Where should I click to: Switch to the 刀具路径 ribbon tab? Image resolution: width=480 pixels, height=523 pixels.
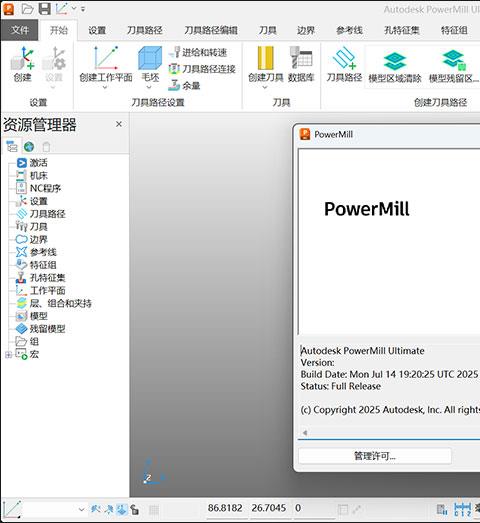pos(144,30)
